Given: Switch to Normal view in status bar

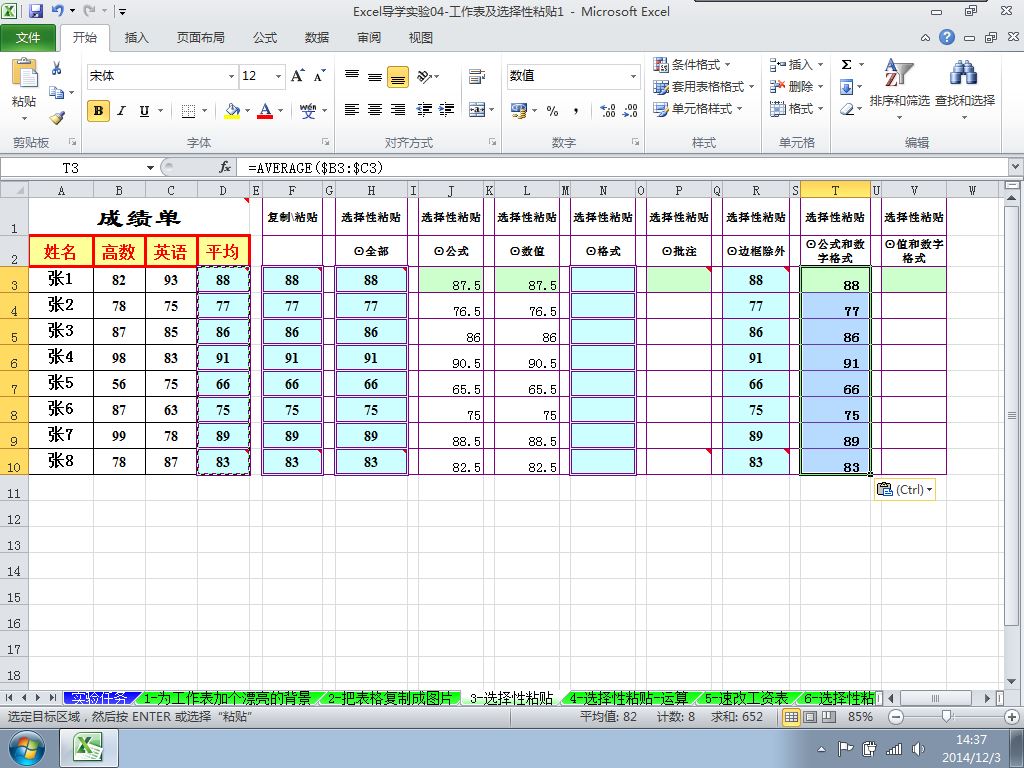Looking at the screenshot, I should click(x=792, y=717).
